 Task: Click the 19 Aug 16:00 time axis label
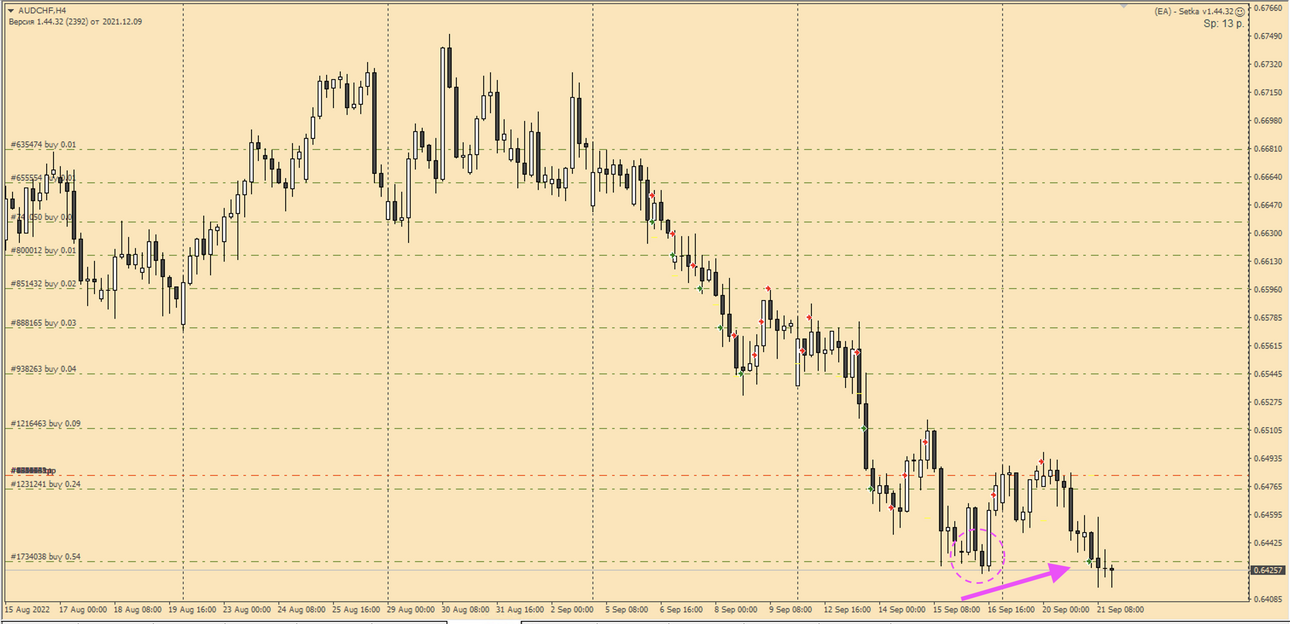pyautogui.click(x=194, y=608)
